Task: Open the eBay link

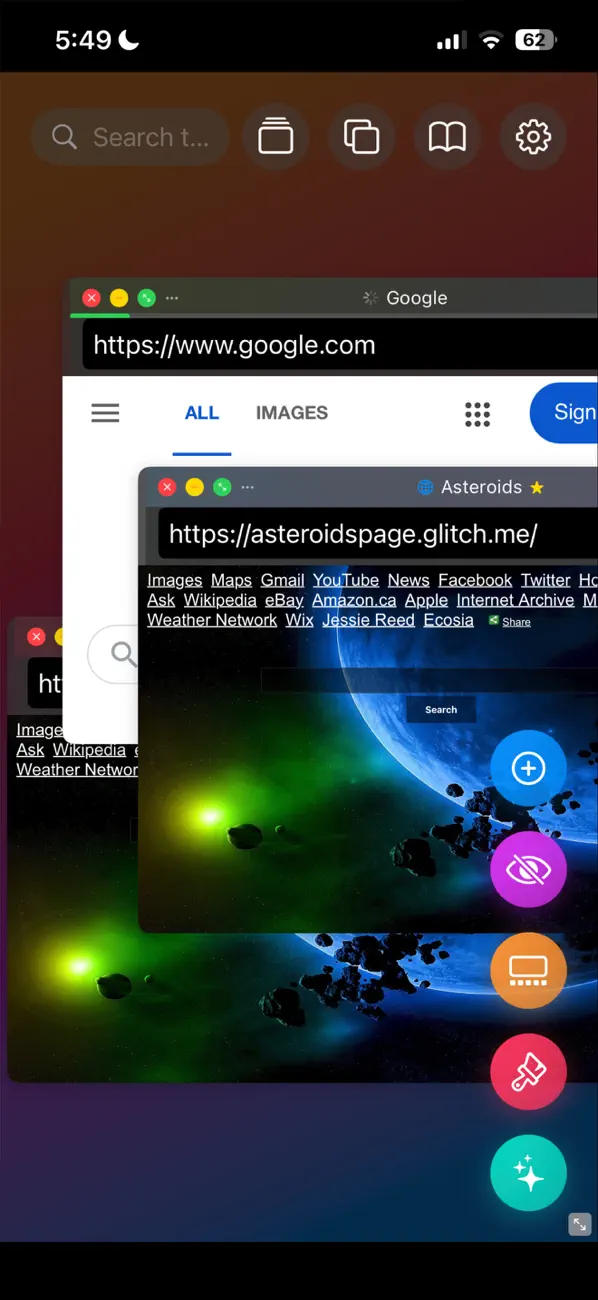Action: click(284, 600)
